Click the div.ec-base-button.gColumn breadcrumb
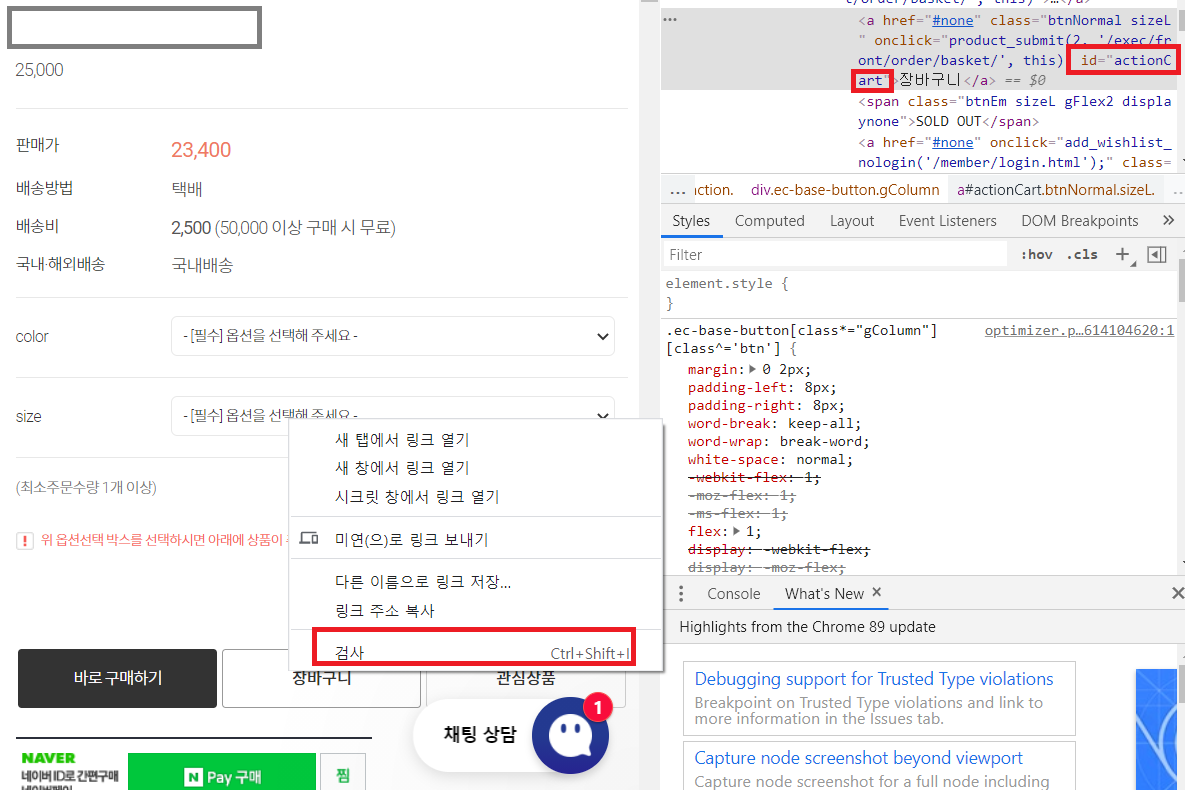 [845, 191]
